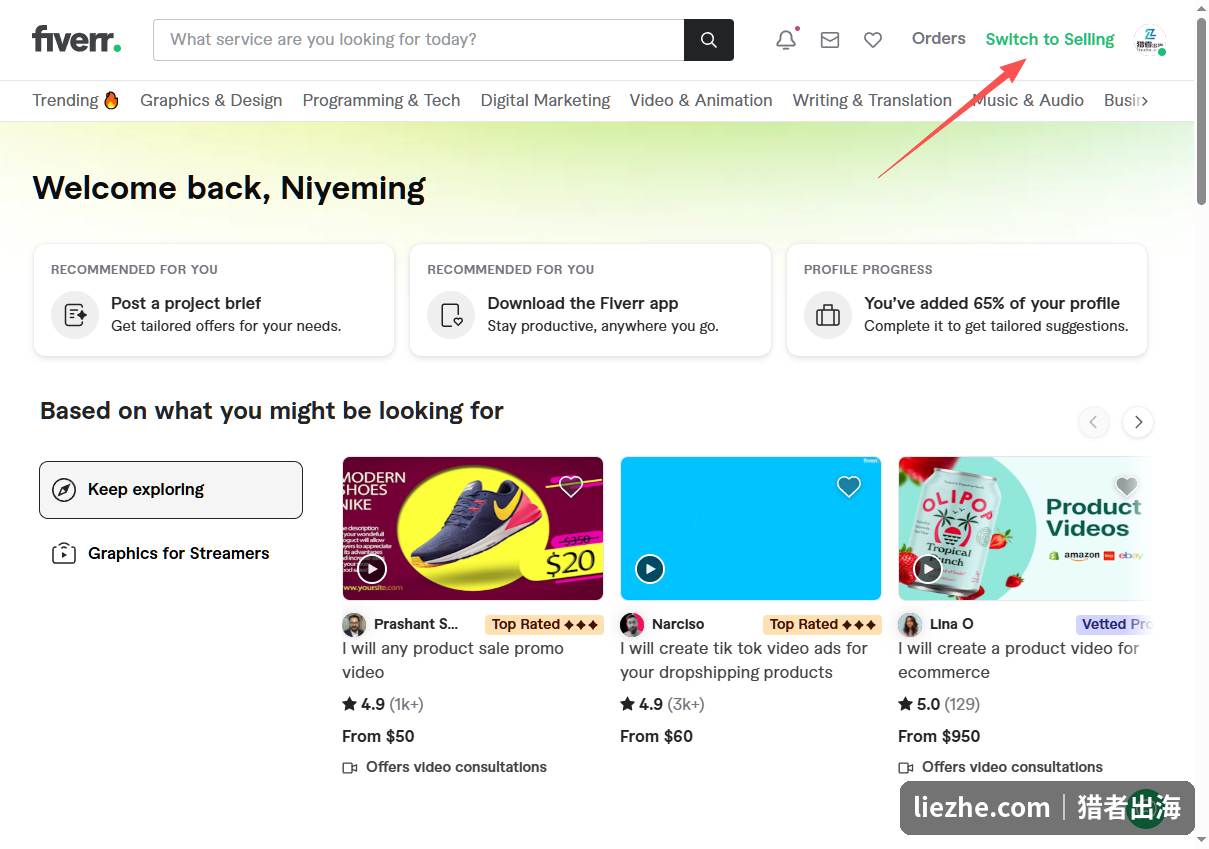This screenshot has width=1209, height=849.
Task: Play the Olipop product video preview
Action: (x=928, y=569)
